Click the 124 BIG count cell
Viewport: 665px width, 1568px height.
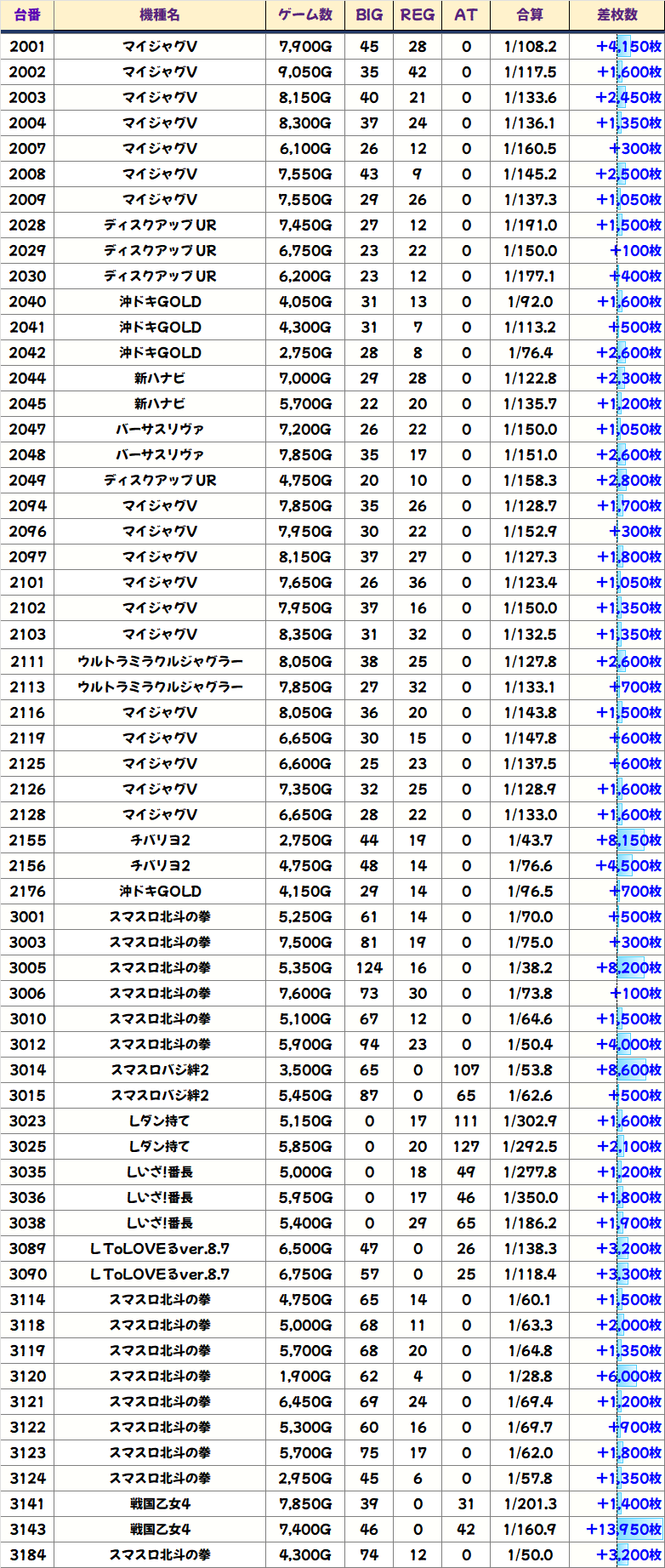[x=369, y=968]
